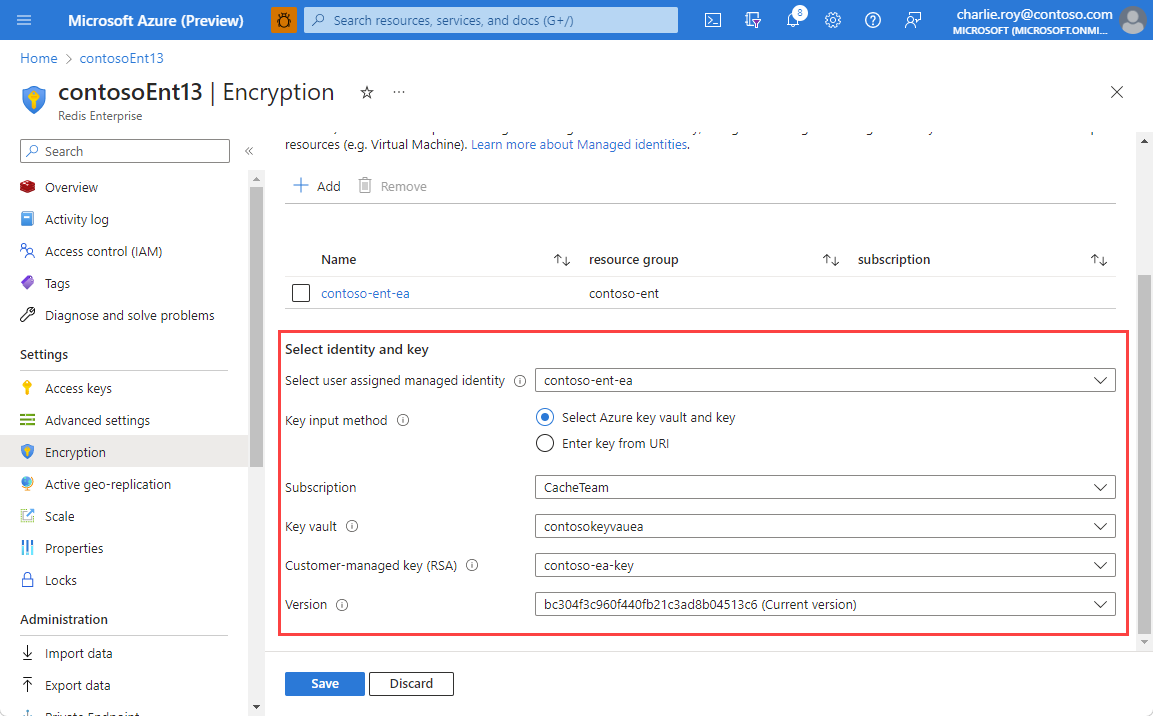Open the Key vault dropdown showing contosokeyvauea
1153x716 pixels.
pos(824,526)
